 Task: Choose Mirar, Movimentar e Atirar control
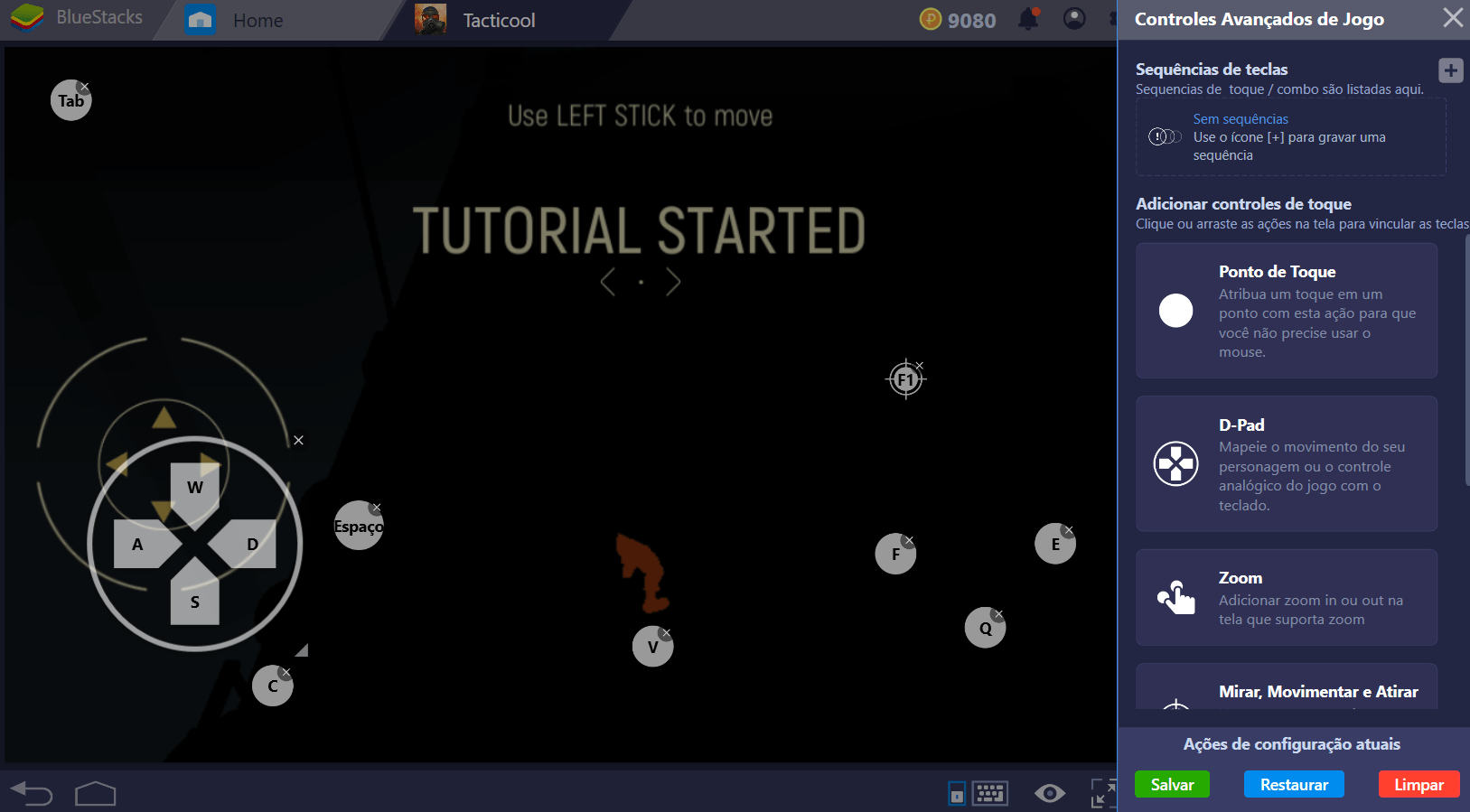[x=1287, y=686]
